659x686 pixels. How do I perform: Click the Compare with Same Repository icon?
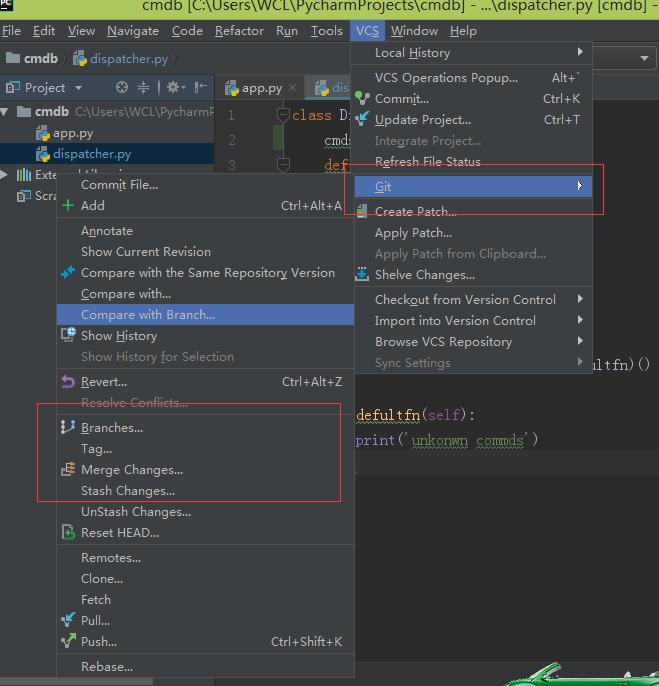pos(68,273)
